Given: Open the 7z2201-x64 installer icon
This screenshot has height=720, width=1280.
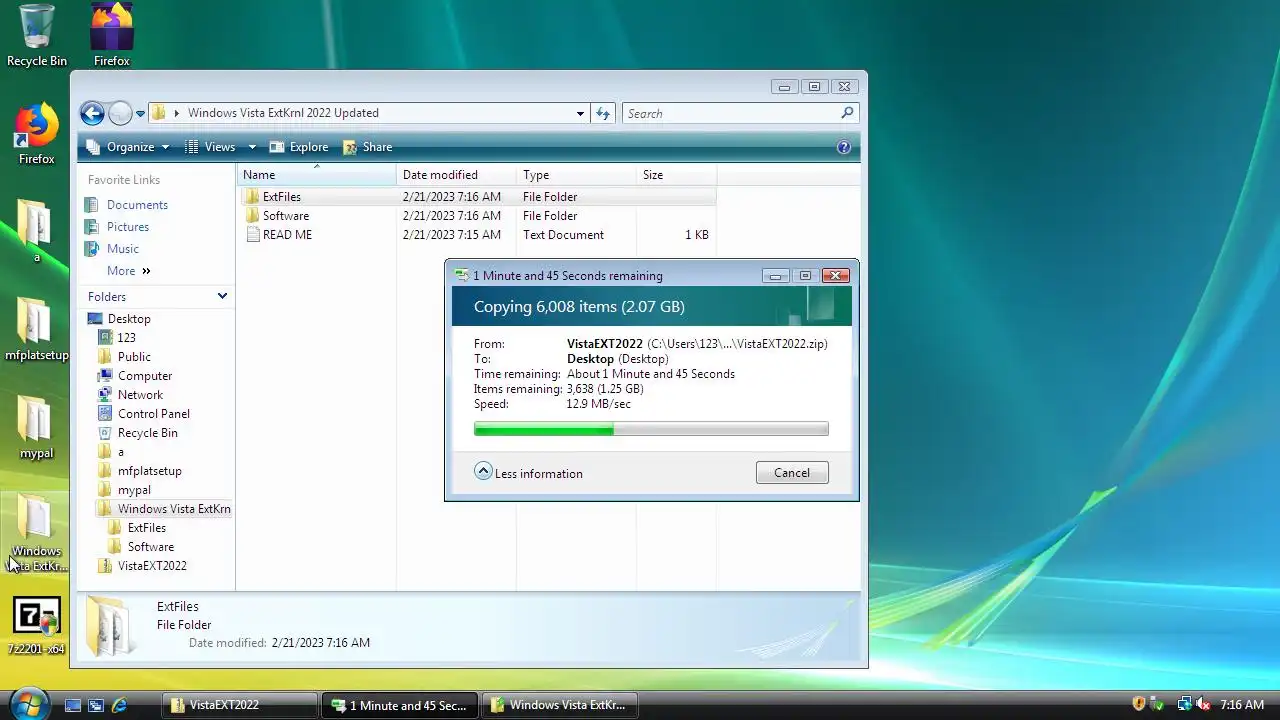Looking at the screenshot, I should click(x=37, y=625).
